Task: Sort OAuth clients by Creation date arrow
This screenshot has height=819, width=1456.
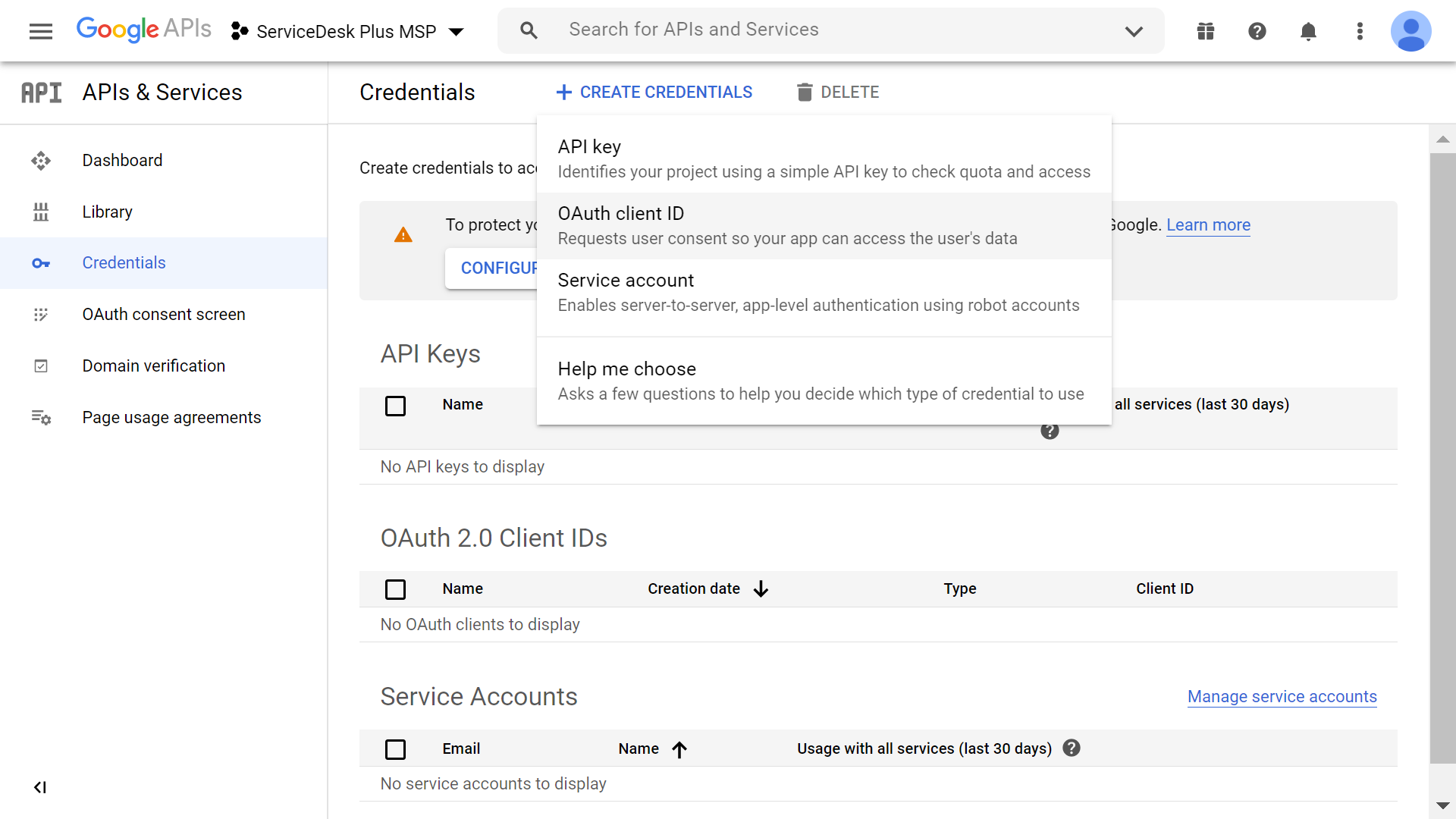Action: coord(761,589)
